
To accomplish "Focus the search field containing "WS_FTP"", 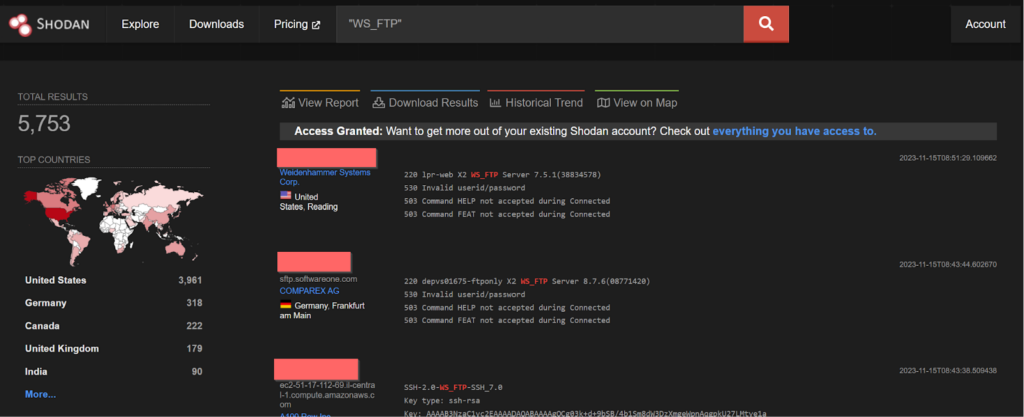I will (539, 24).
